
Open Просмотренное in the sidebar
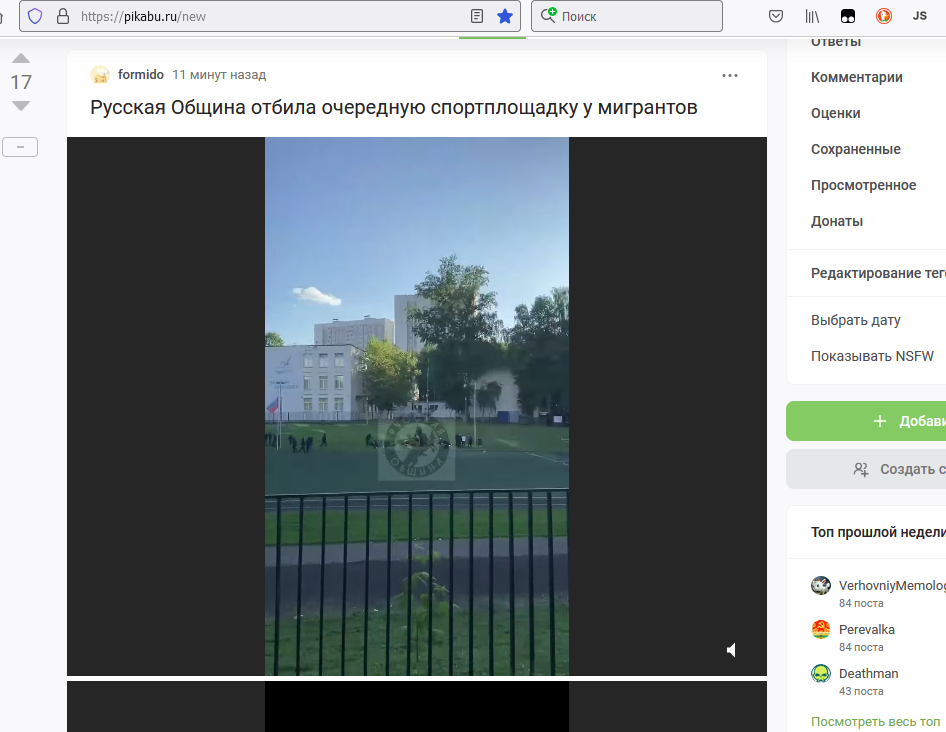pos(863,185)
